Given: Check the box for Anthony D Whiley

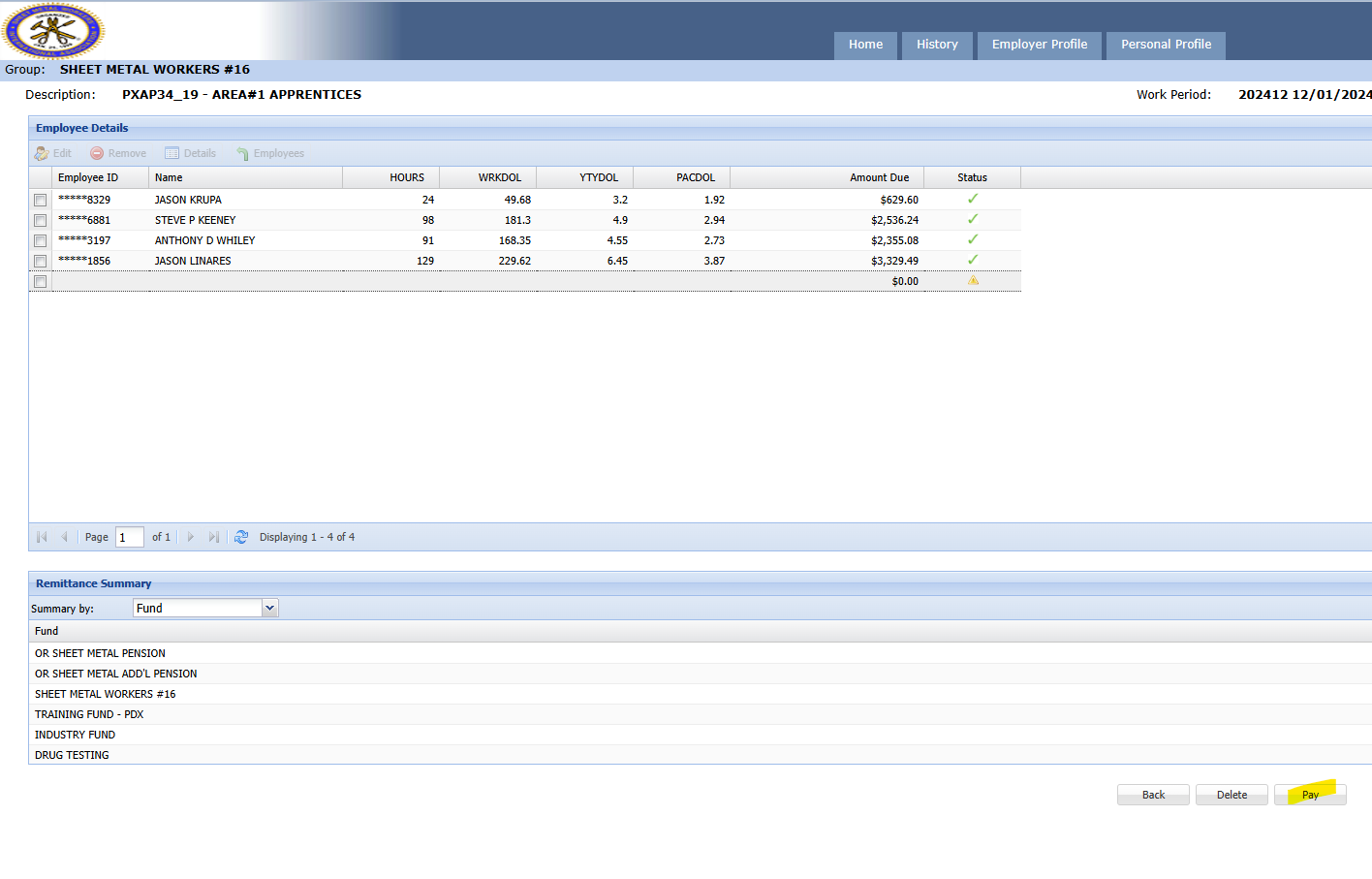Looking at the screenshot, I should pyautogui.click(x=40, y=241).
